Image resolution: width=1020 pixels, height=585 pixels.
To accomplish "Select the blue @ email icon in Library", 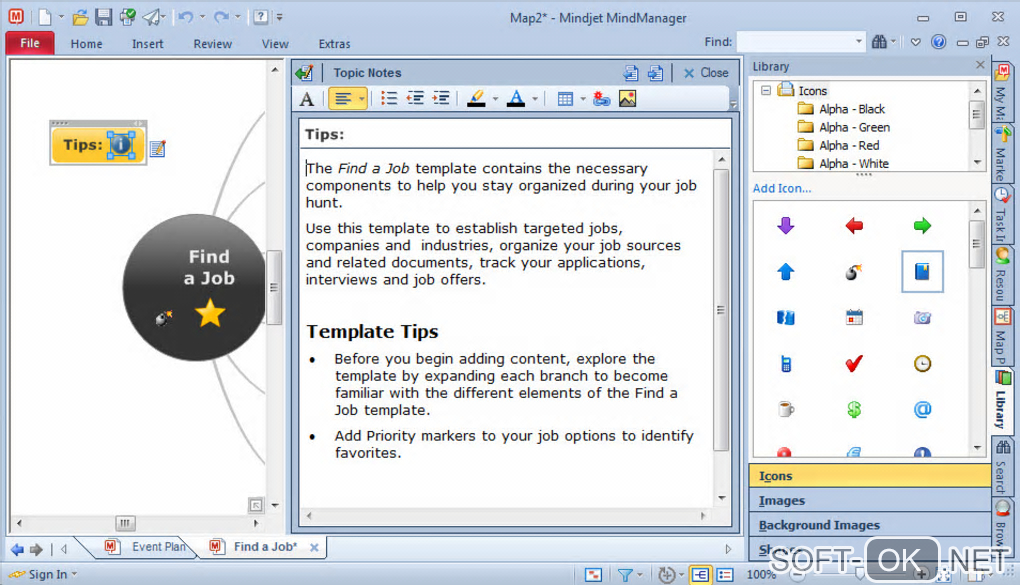I will click(x=922, y=409).
